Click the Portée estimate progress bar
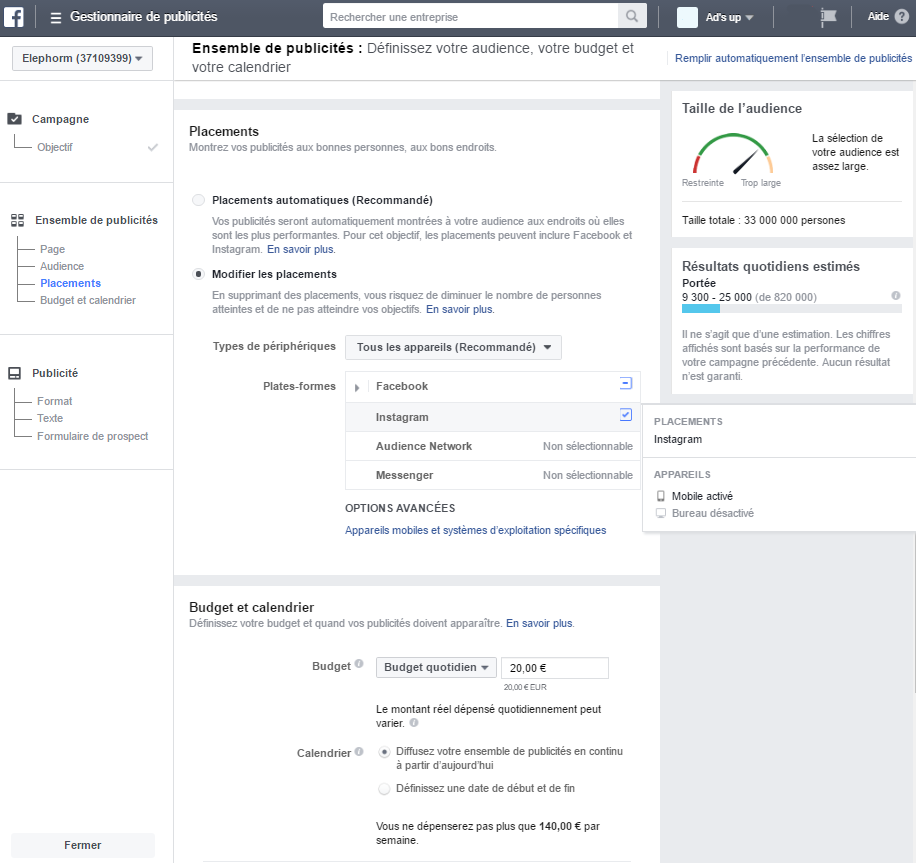Image resolution: width=916 pixels, height=863 pixels. point(792,309)
